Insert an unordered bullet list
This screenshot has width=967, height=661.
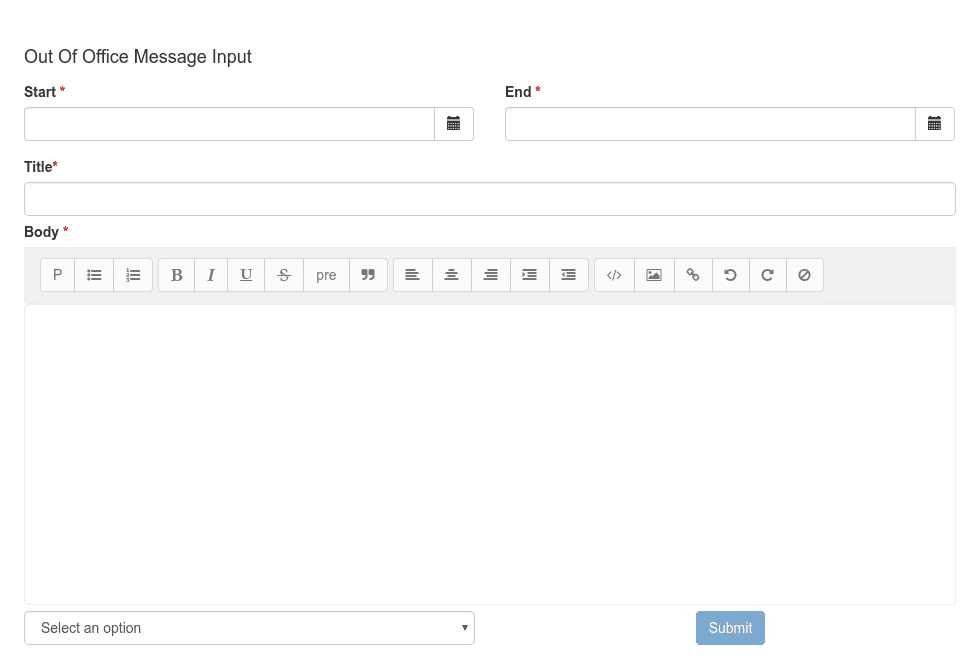(94, 275)
